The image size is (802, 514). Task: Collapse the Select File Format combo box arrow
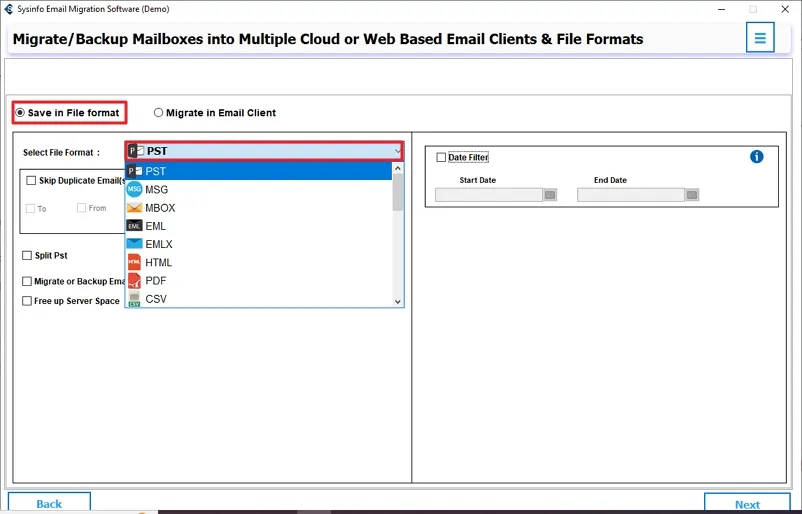[x=397, y=151]
